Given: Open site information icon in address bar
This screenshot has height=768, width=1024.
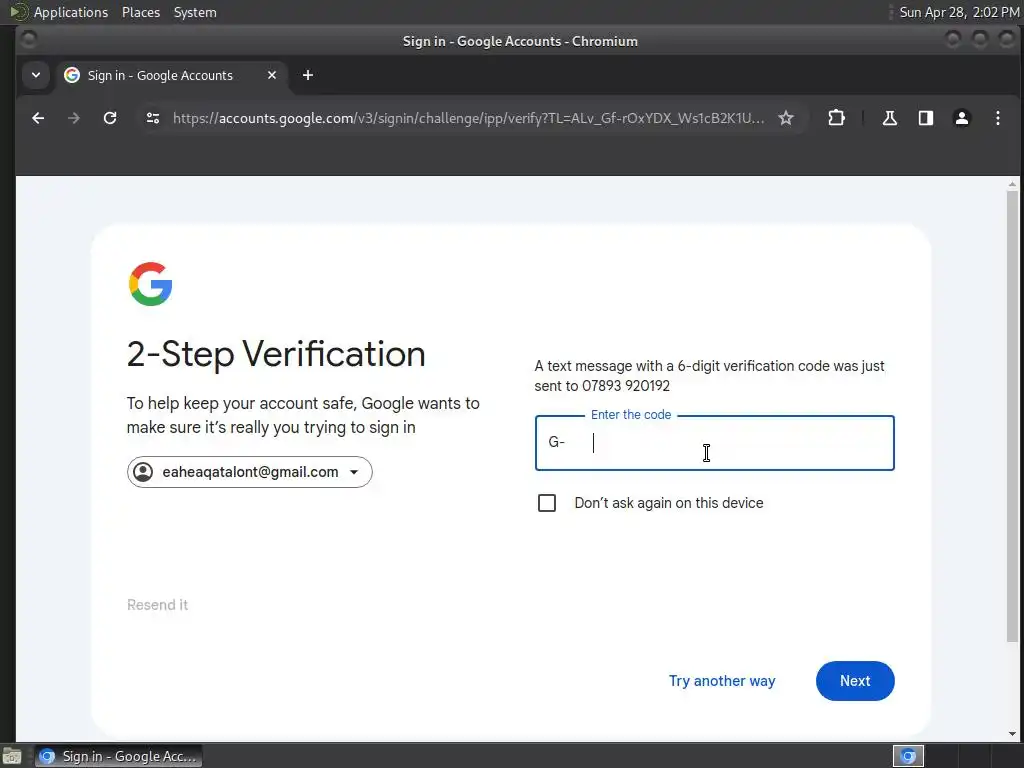Looking at the screenshot, I should click(x=153, y=118).
